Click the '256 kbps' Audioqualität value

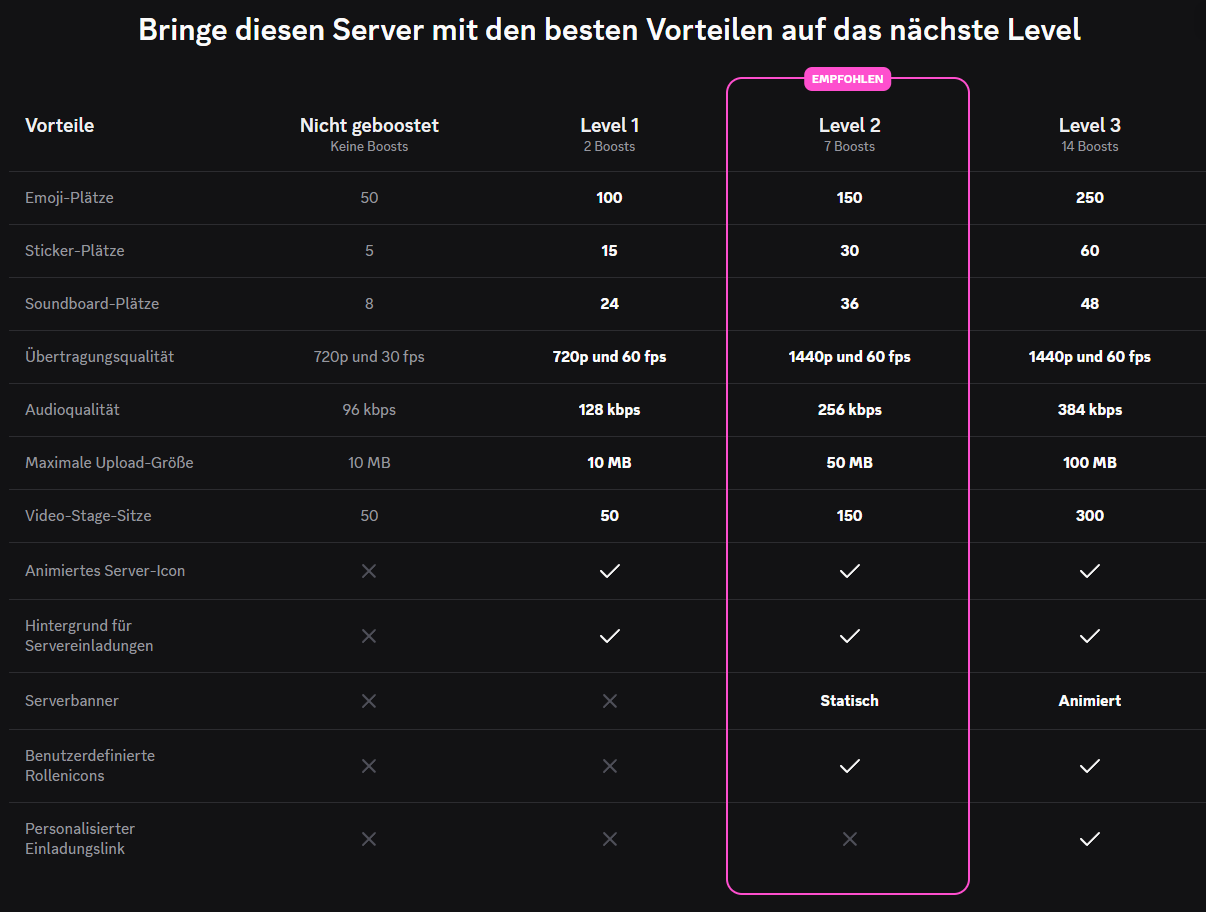point(850,410)
